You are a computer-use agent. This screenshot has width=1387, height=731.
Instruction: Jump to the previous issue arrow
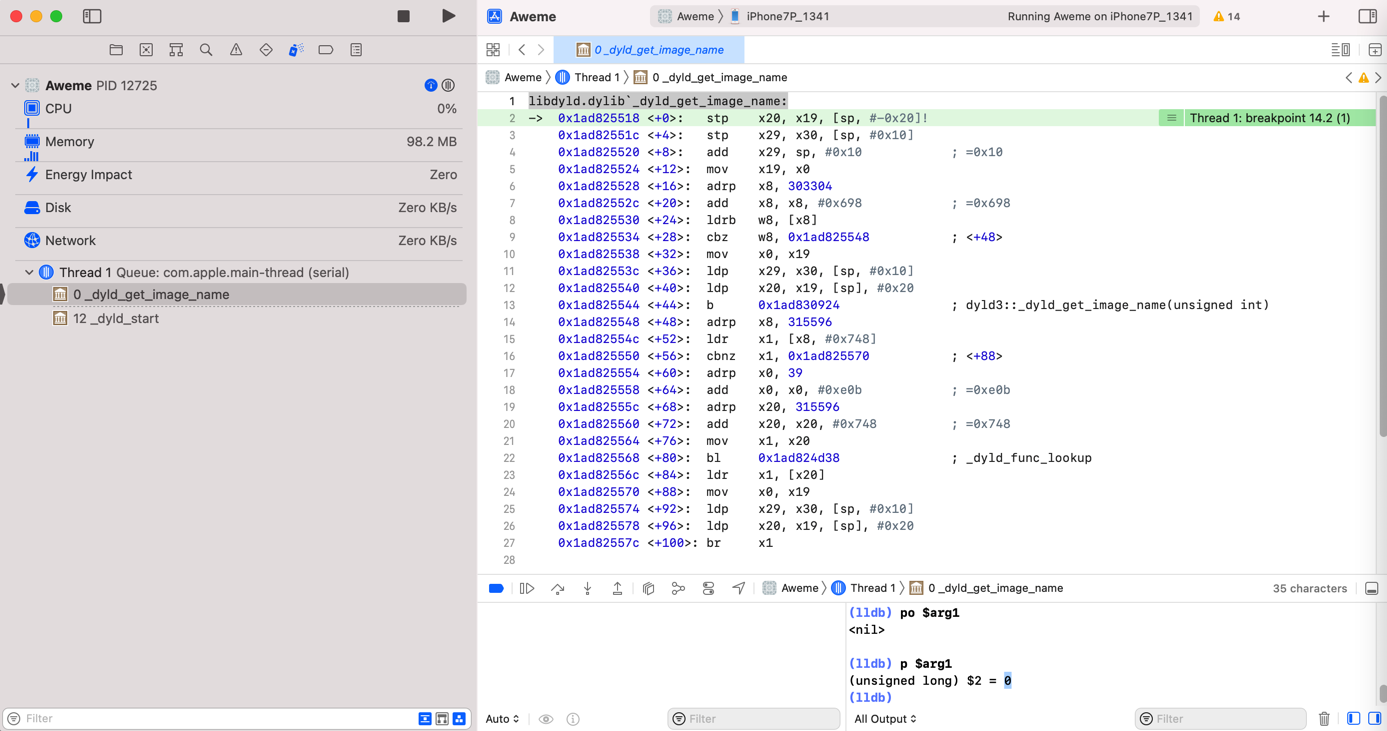1348,77
